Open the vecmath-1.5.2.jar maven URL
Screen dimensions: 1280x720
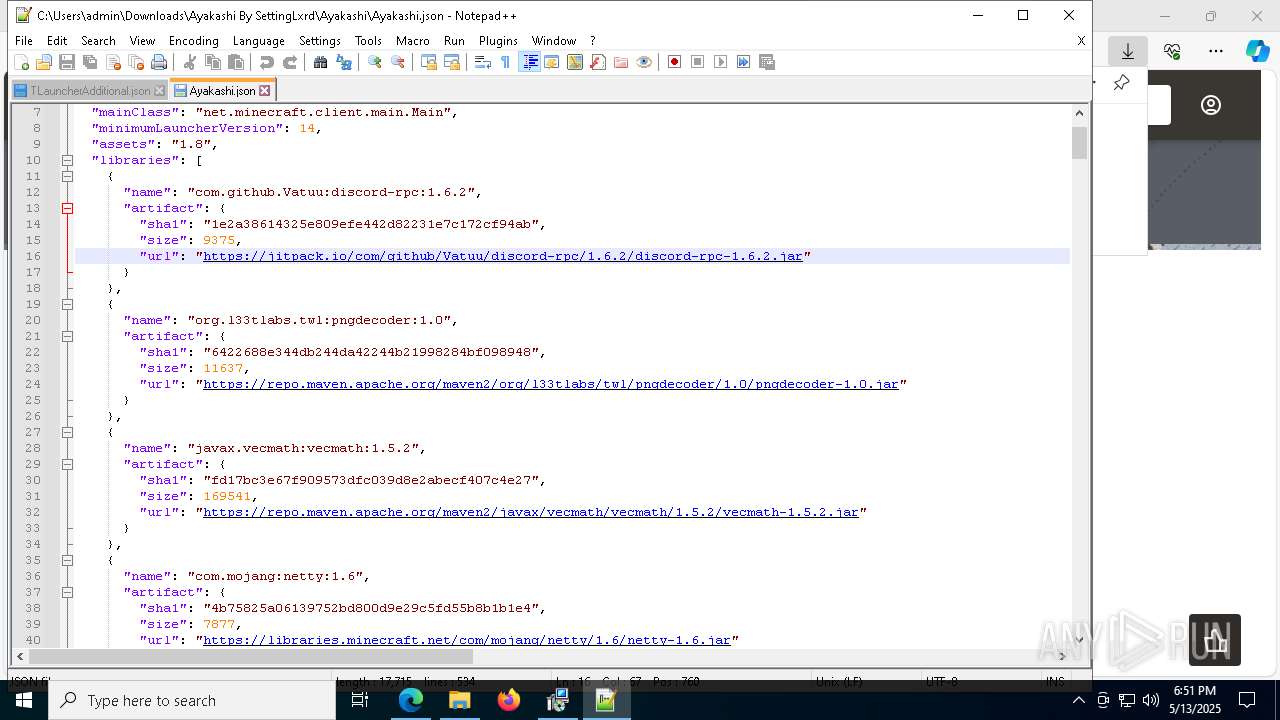(x=531, y=512)
